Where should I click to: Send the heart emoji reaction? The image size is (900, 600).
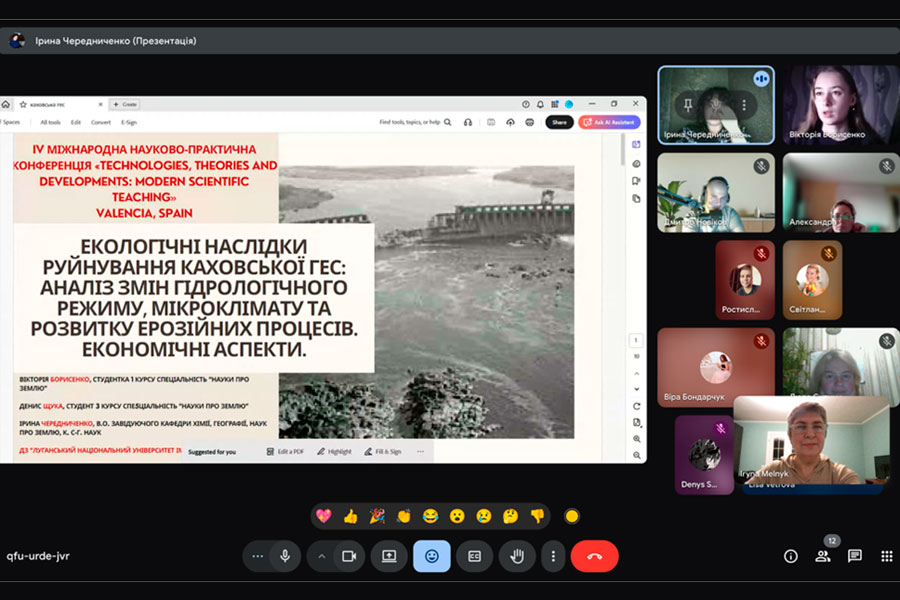pyautogui.click(x=324, y=516)
